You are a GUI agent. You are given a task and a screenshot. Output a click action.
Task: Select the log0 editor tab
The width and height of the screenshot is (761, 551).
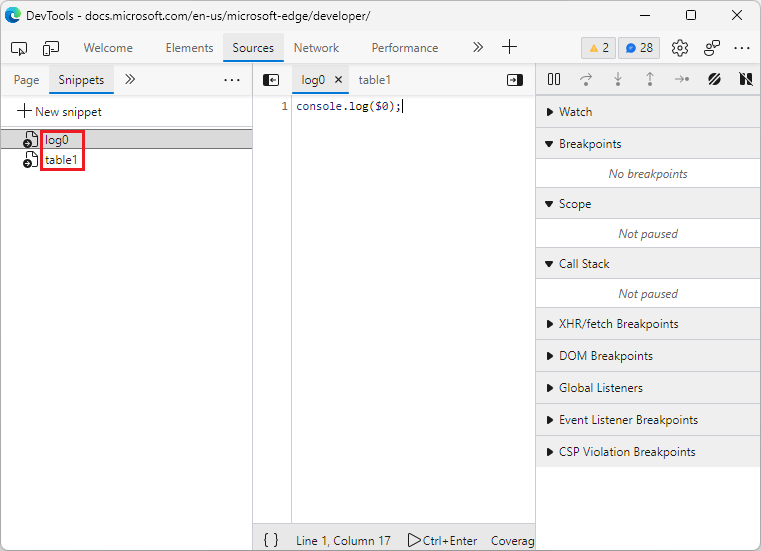pyautogui.click(x=313, y=80)
